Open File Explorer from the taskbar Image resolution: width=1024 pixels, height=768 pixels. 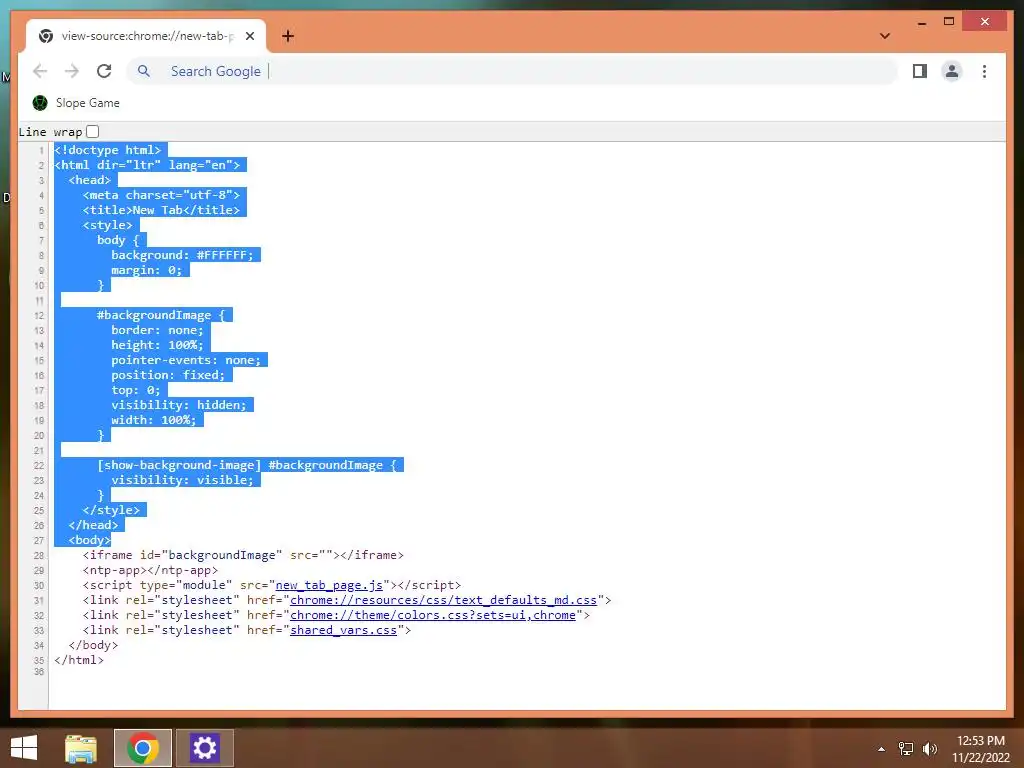81,748
